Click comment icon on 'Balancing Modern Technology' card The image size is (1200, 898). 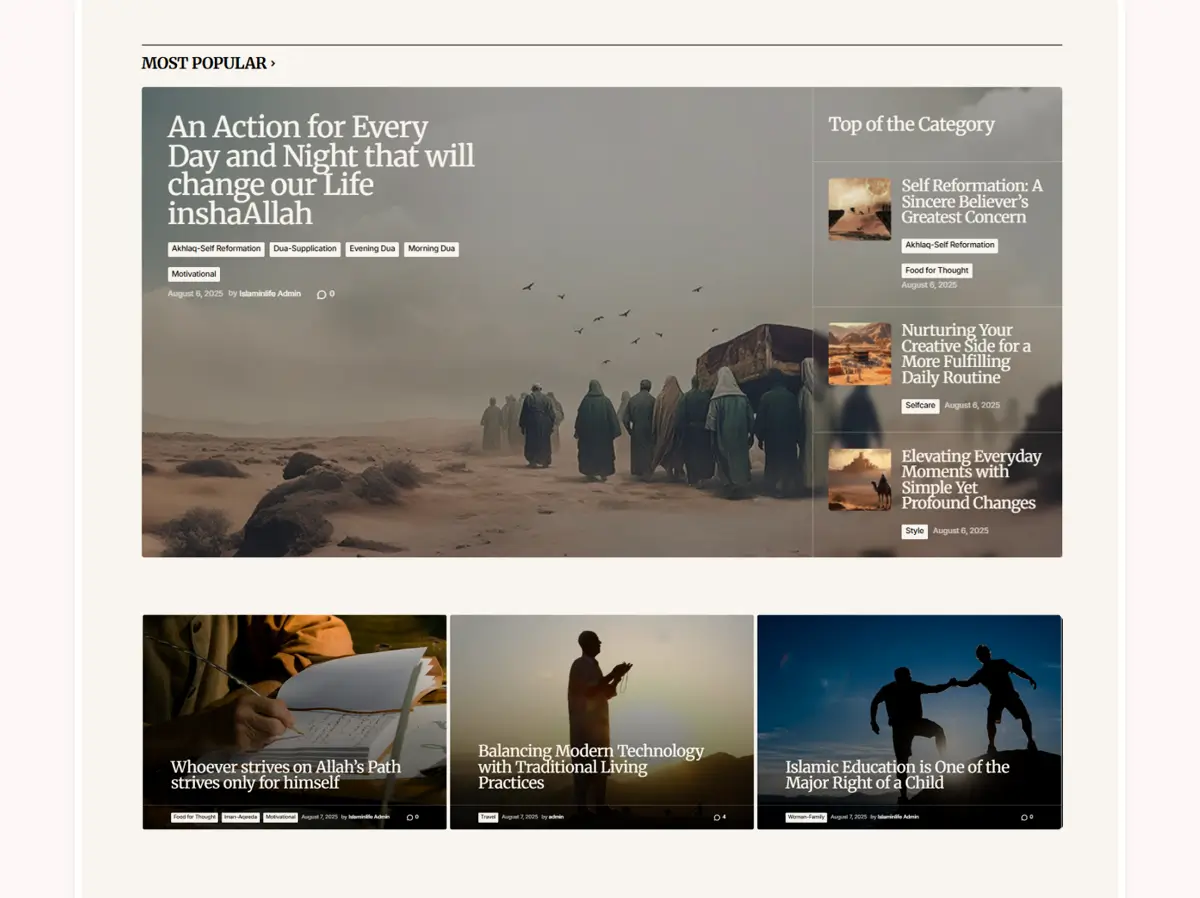716,817
